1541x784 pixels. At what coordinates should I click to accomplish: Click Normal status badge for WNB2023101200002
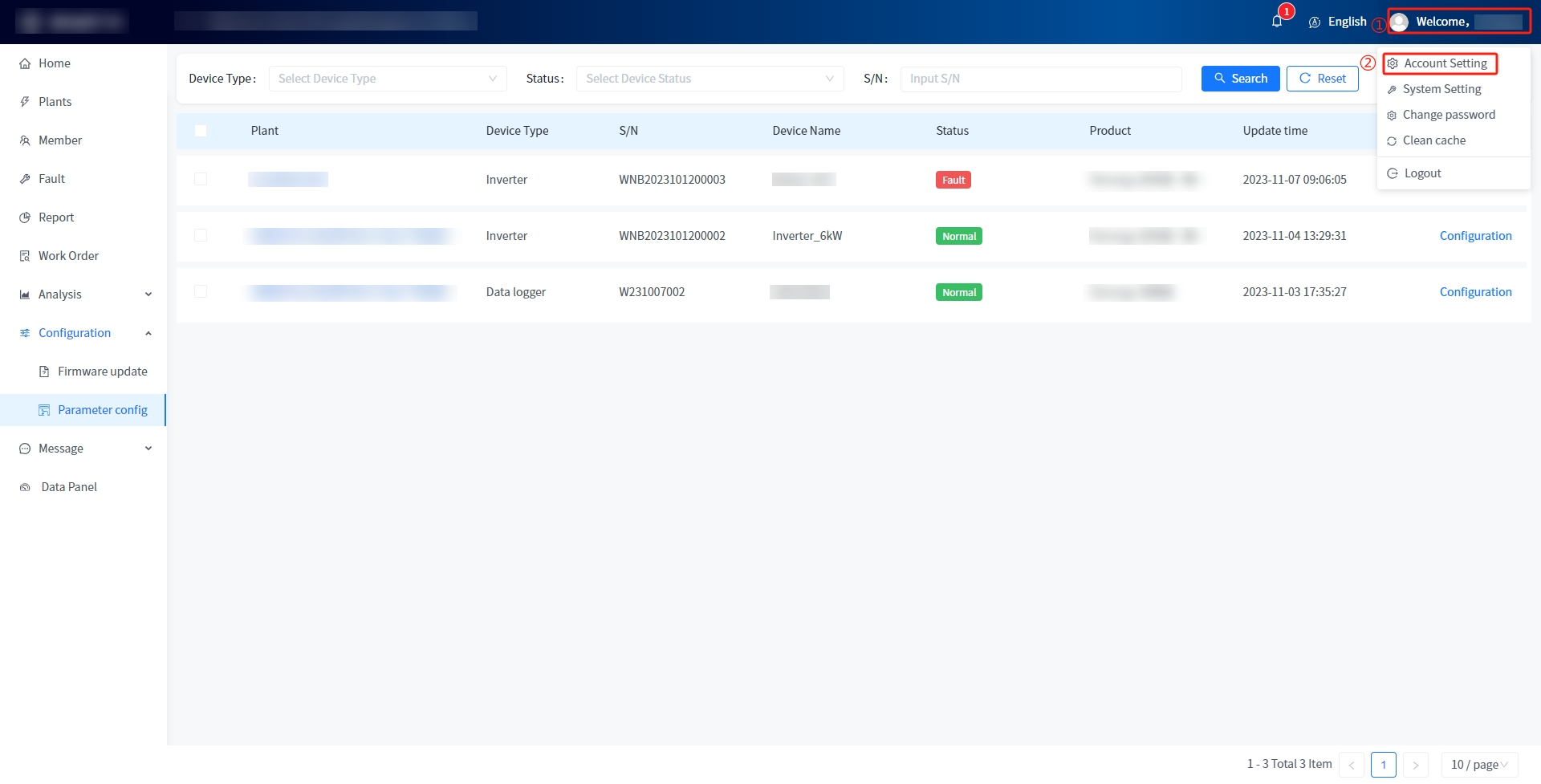(x=958, y=236)
